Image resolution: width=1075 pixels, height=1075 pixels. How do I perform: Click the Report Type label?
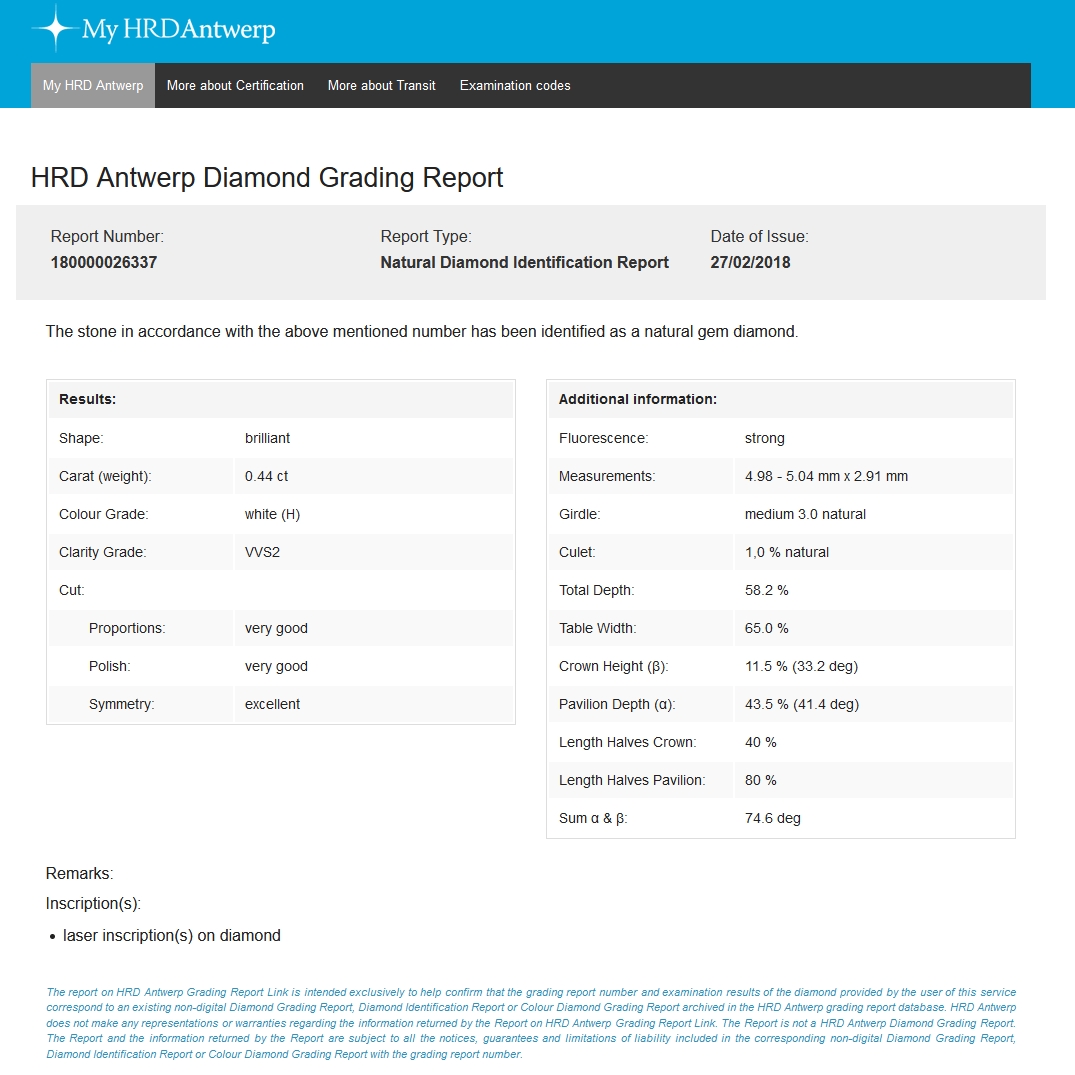click(x=426, y=237)
